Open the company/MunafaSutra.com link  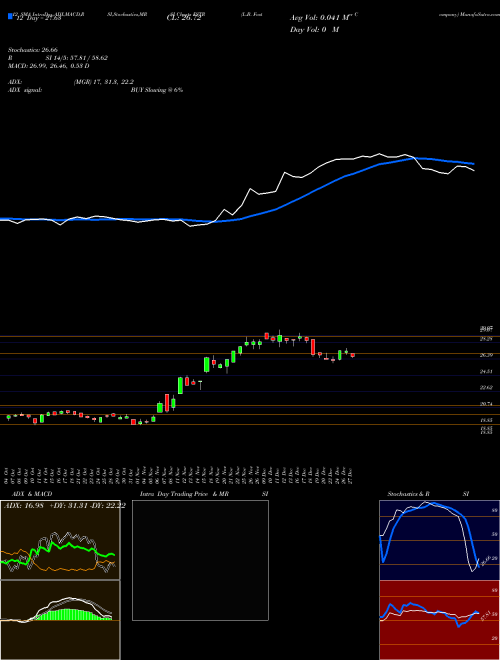(469, 14)
